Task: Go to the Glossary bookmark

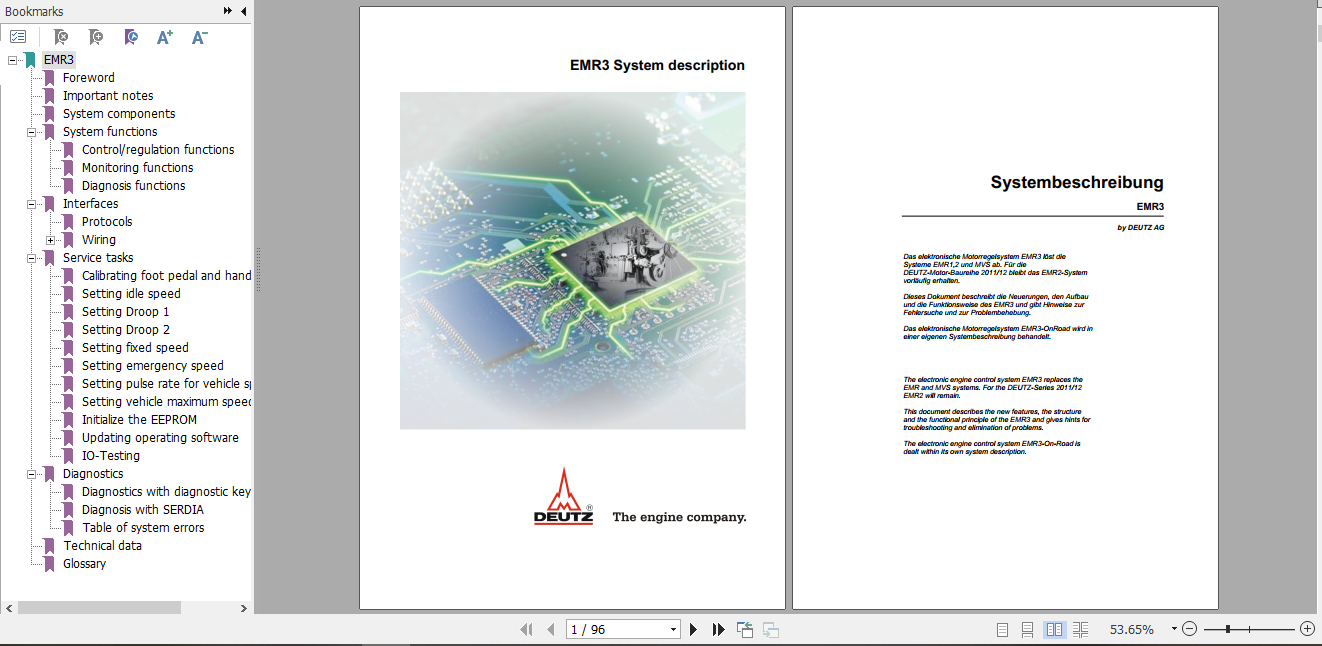Action: pos(84,563)
